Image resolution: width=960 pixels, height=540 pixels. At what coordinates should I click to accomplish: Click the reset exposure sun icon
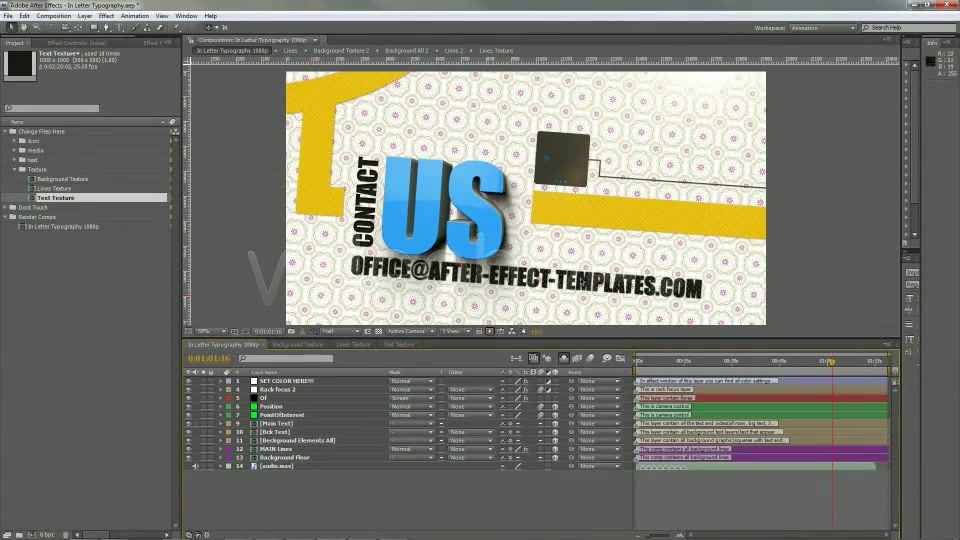click(523, 331)
